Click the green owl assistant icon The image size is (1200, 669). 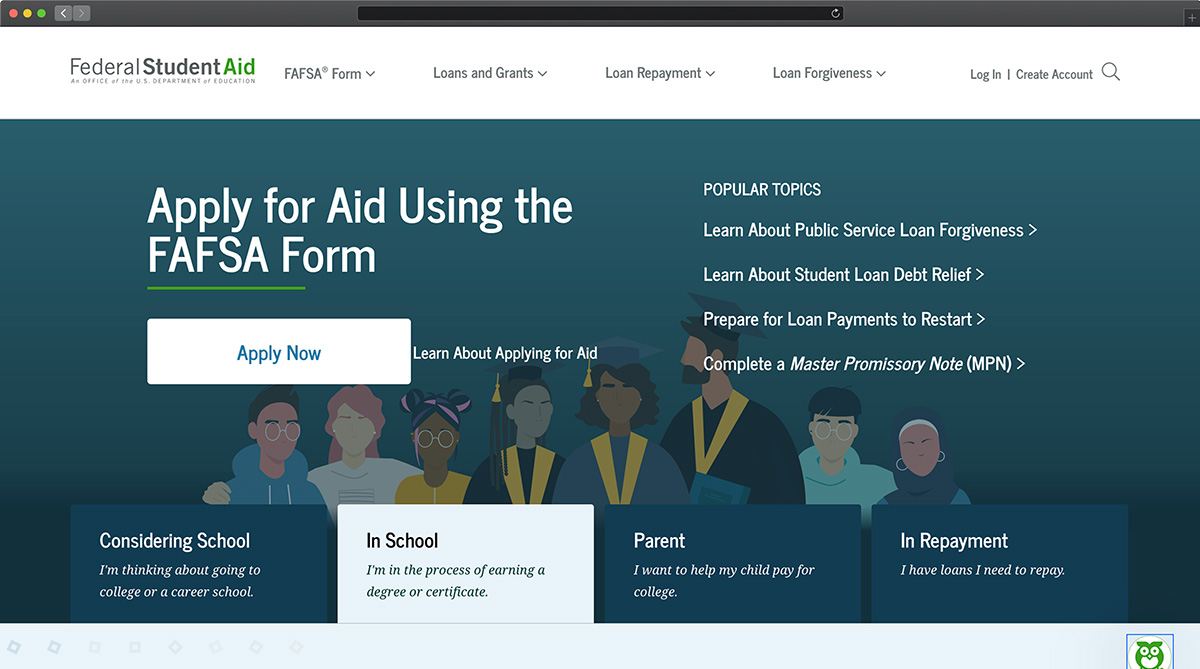pos(1149,654)
